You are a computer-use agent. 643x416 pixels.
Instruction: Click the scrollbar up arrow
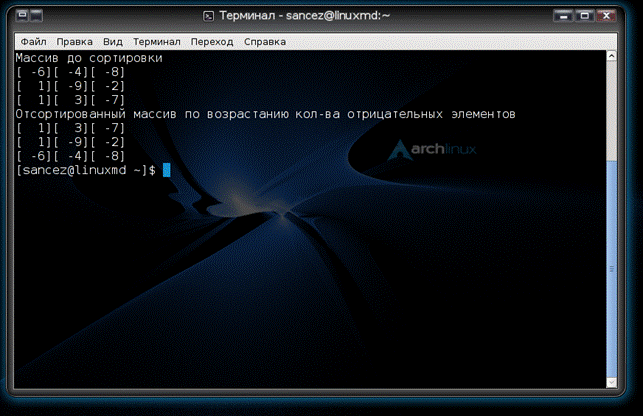(x=611, y=56)
